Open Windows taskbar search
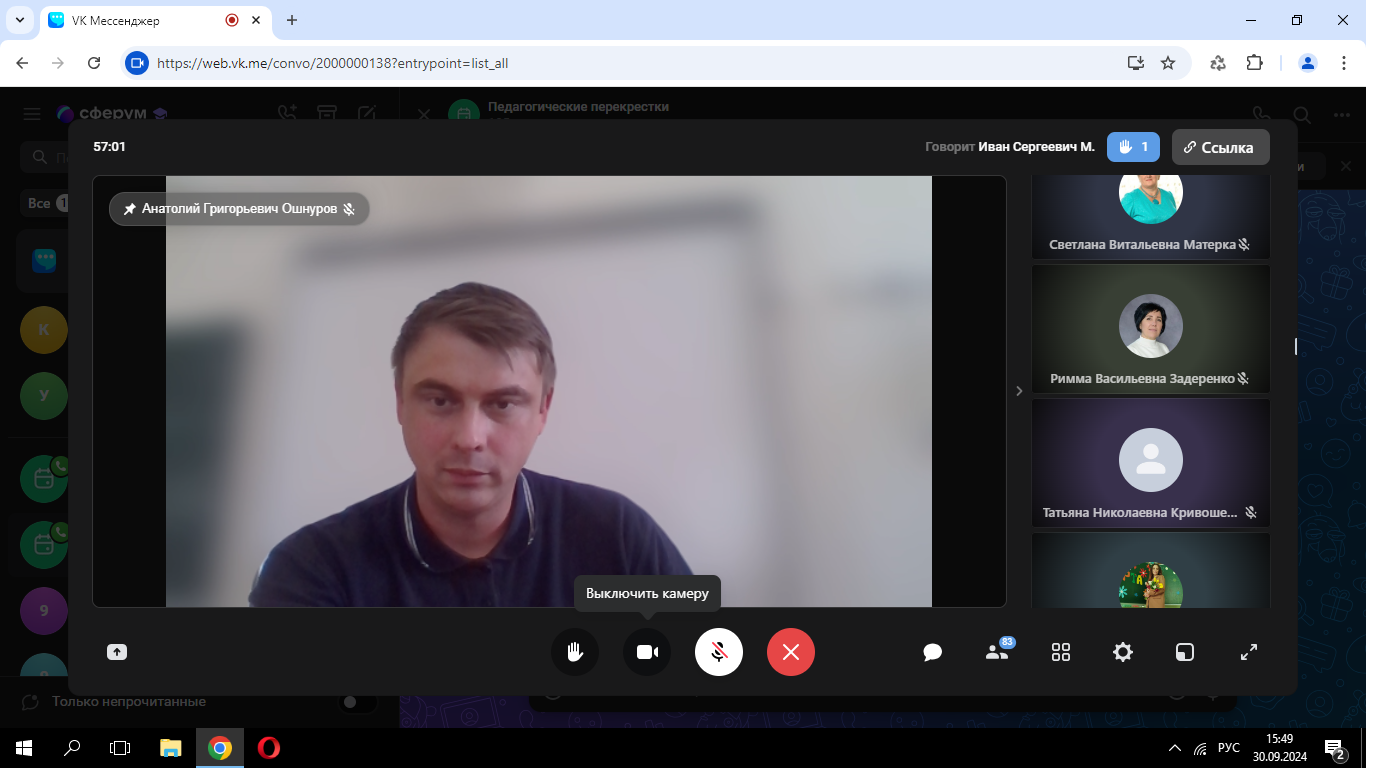 pos(72,747)
